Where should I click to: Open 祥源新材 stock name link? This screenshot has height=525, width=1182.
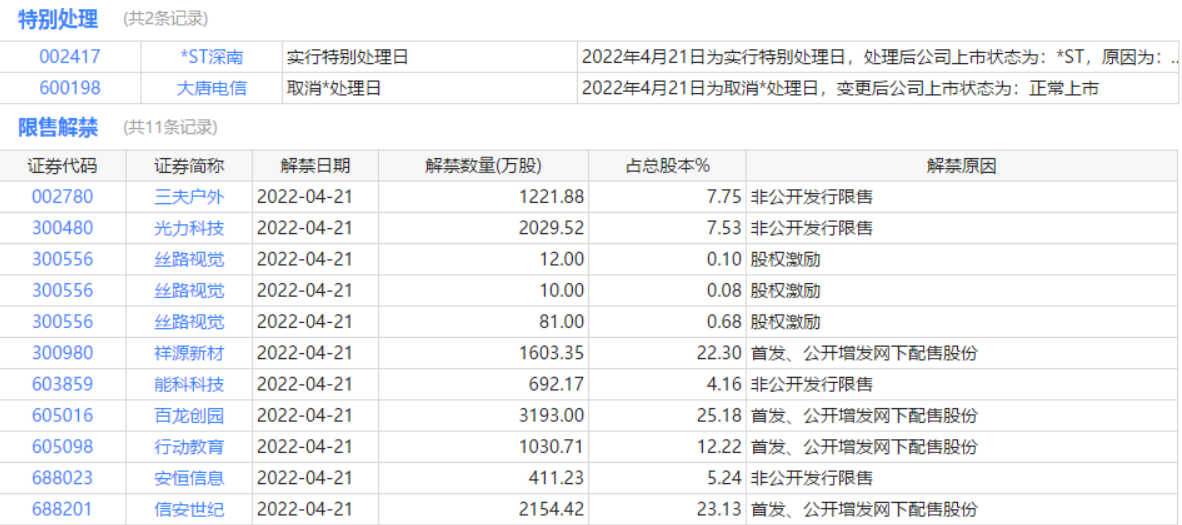pyautogui.click(x=189, y=353)
